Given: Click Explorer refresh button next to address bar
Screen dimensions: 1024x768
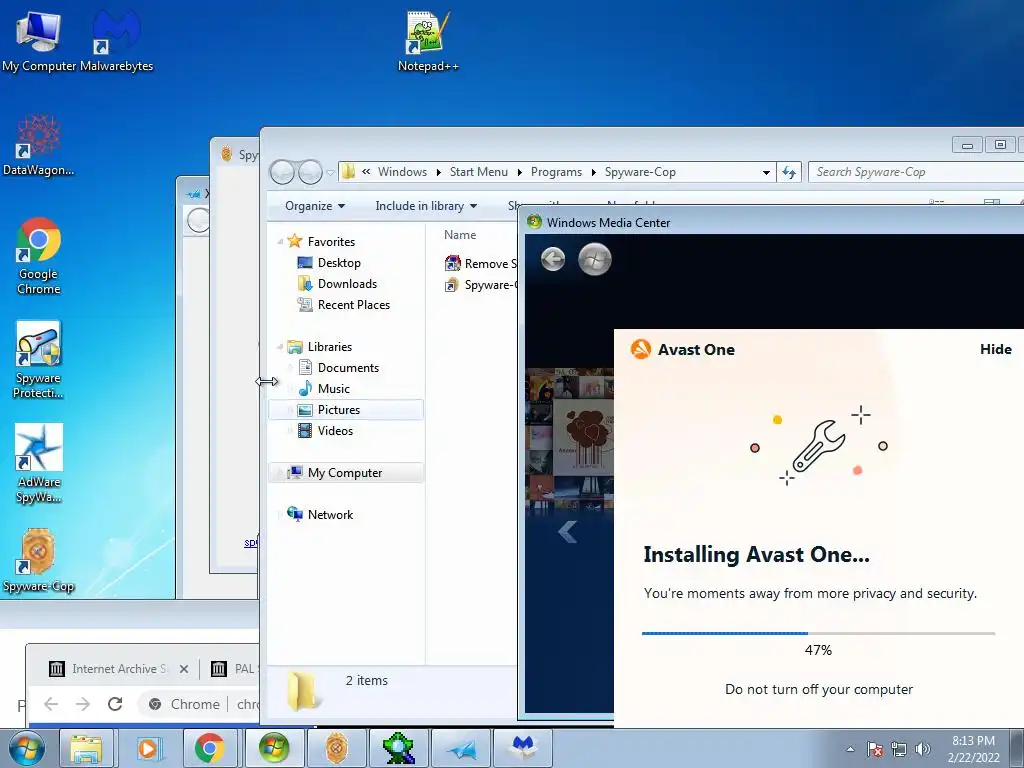Looking at the screenshot, I should (790, 172).
